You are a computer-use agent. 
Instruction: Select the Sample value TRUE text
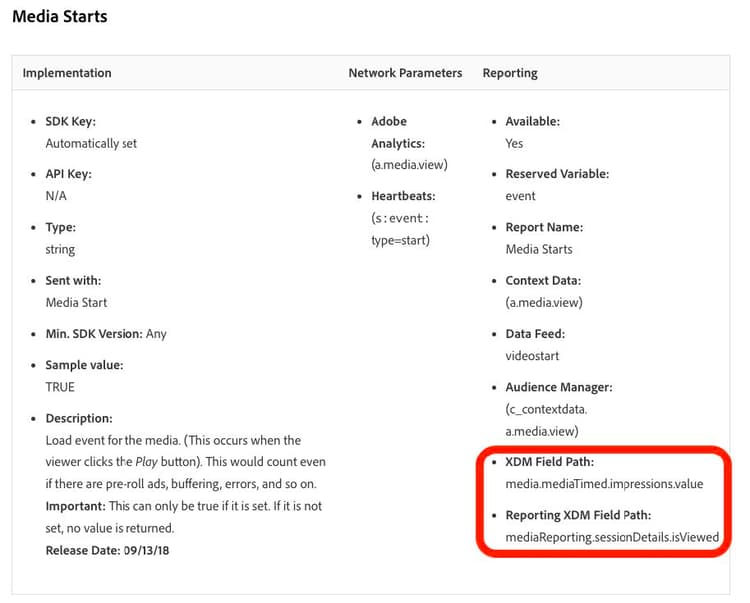click(x=60, y=387)
